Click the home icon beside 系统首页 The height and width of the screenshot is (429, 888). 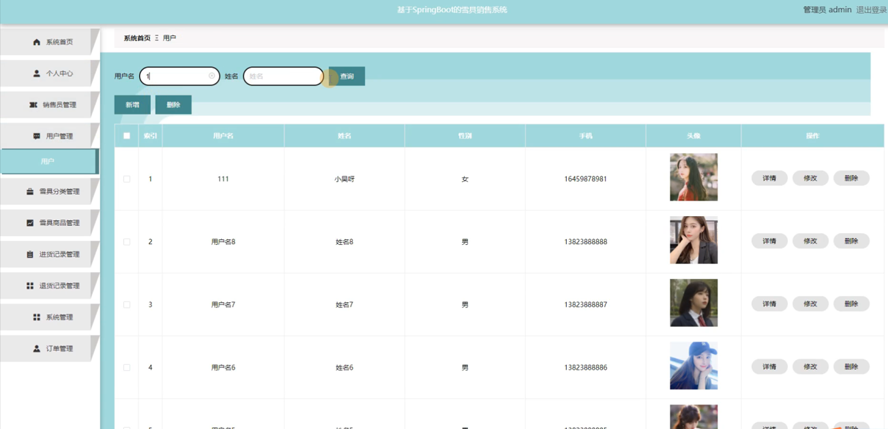(x=37, y=42)
